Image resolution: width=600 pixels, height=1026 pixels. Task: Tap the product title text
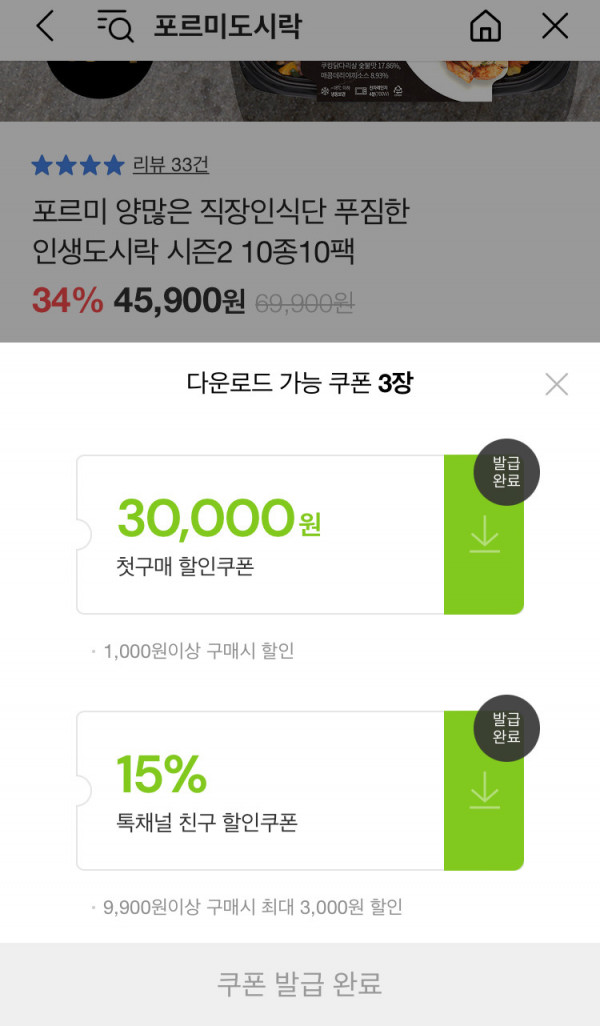click(x=221, y=231)
